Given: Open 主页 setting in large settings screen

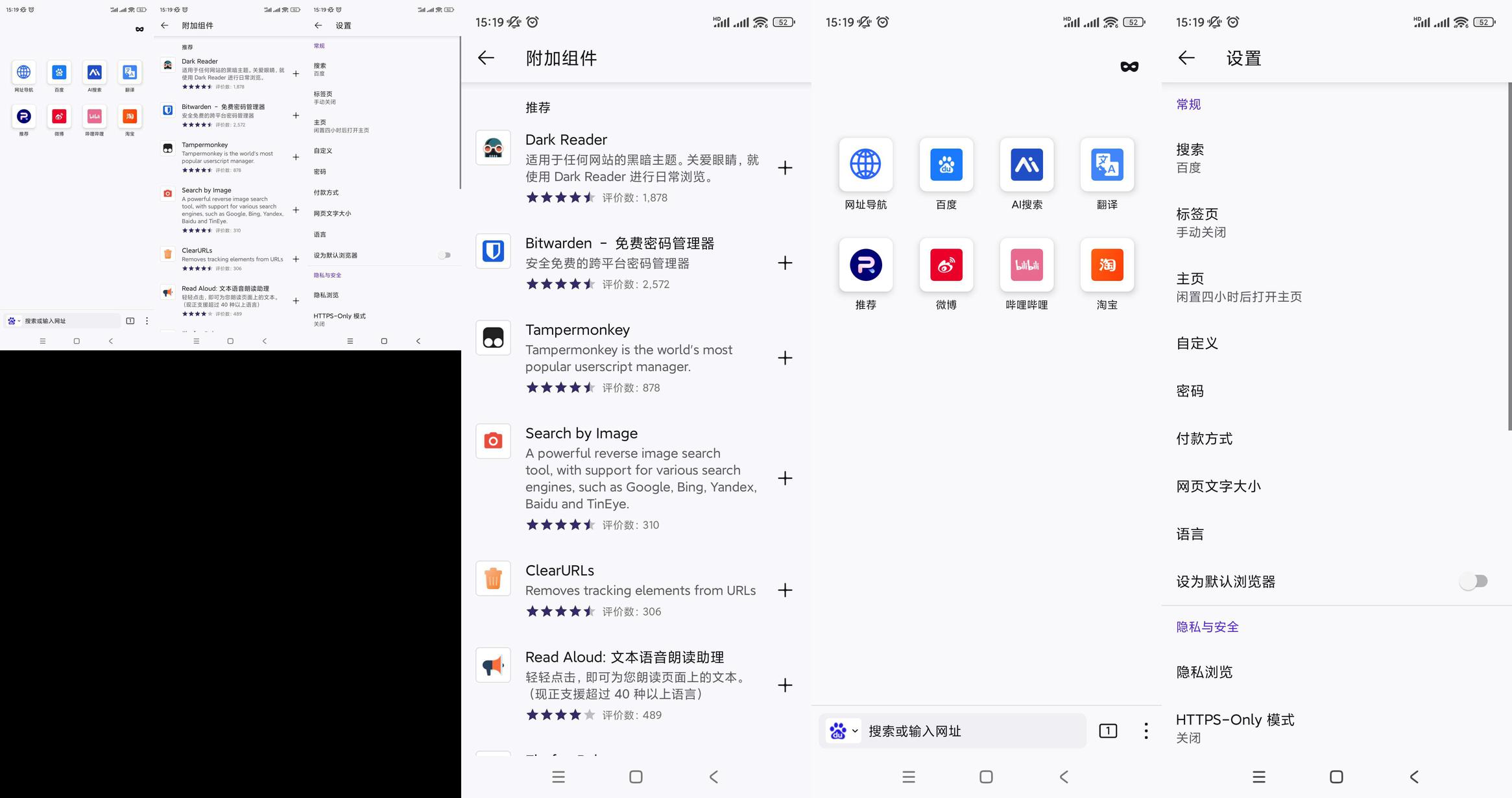Looking at the screenshot, I should point(1335,287).
